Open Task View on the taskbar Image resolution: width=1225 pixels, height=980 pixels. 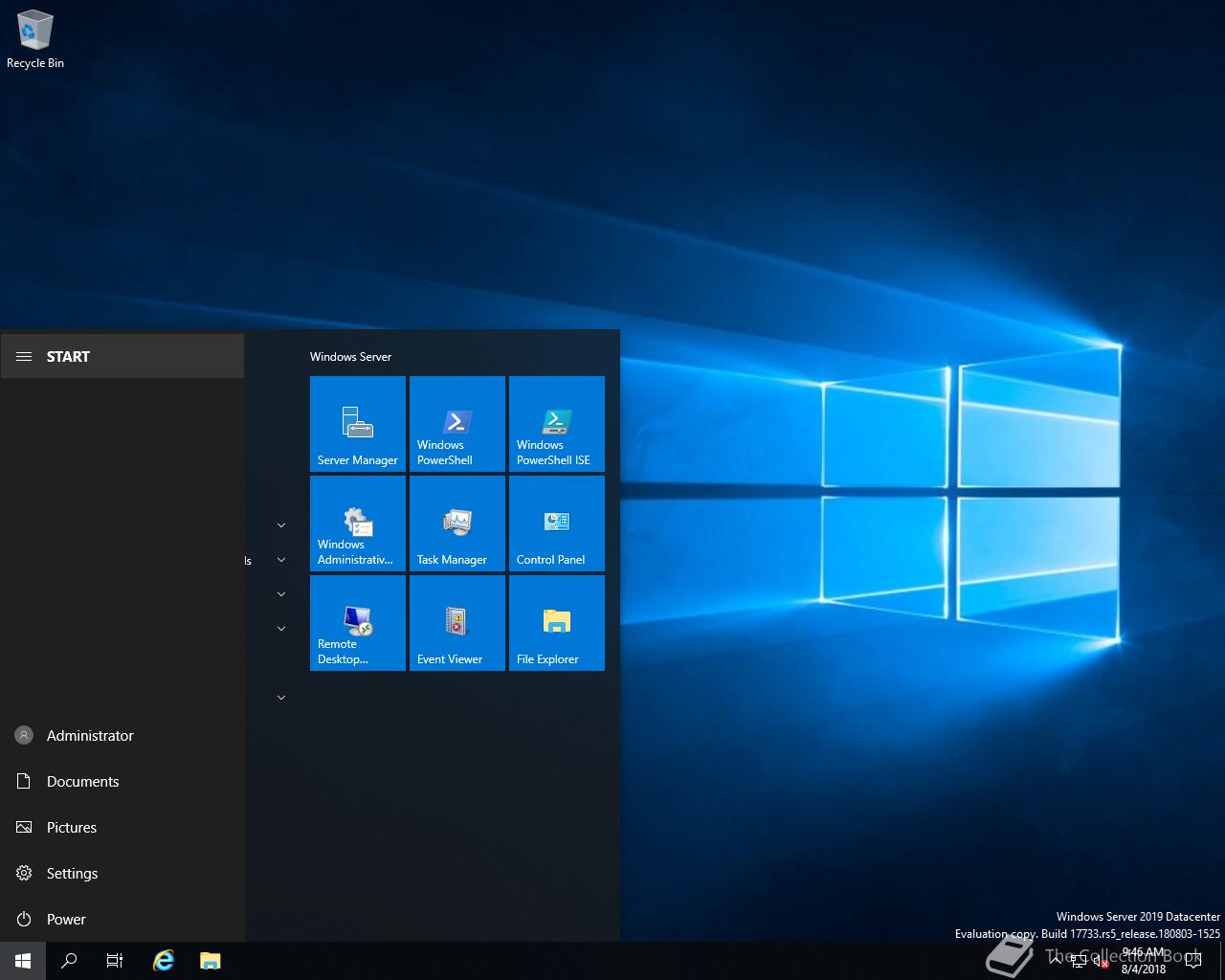[115, 961]
